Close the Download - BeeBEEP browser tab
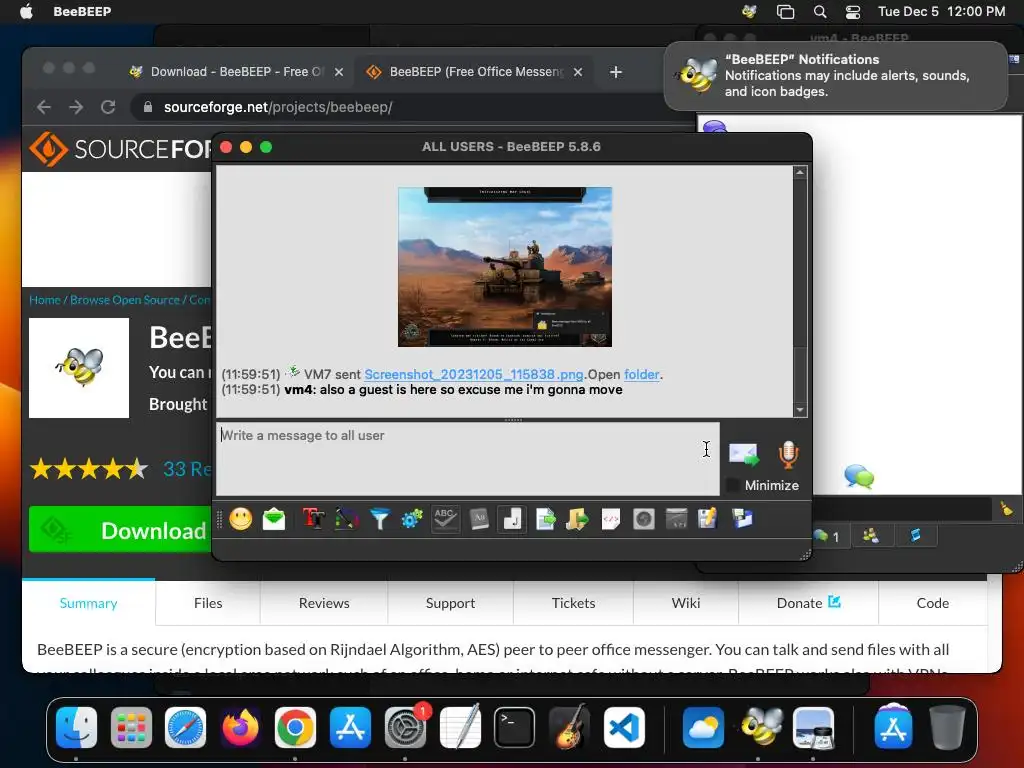The height and width of the screenshot is (768, 1024). coord(339,72)
